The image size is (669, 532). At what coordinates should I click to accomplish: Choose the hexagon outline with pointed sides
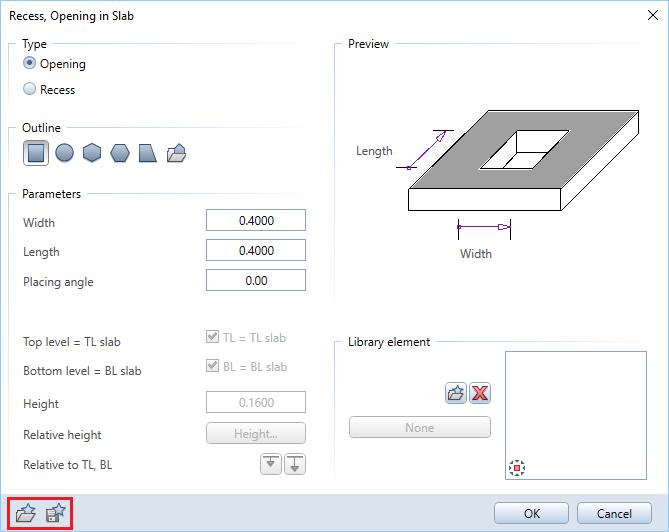[120, 153]
